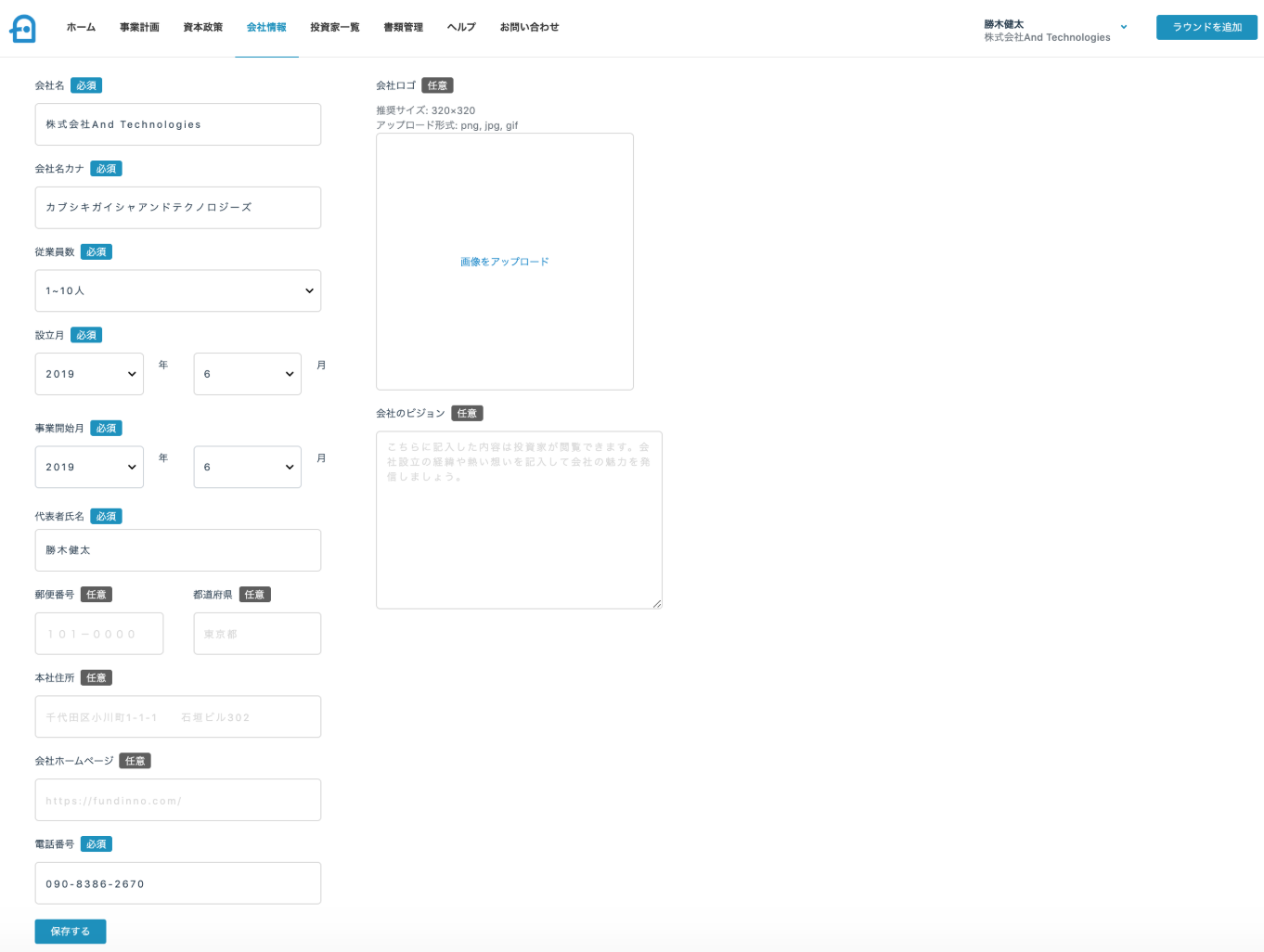Go to お問い合わせ page
1264x952 pixels.
(529, 28)
